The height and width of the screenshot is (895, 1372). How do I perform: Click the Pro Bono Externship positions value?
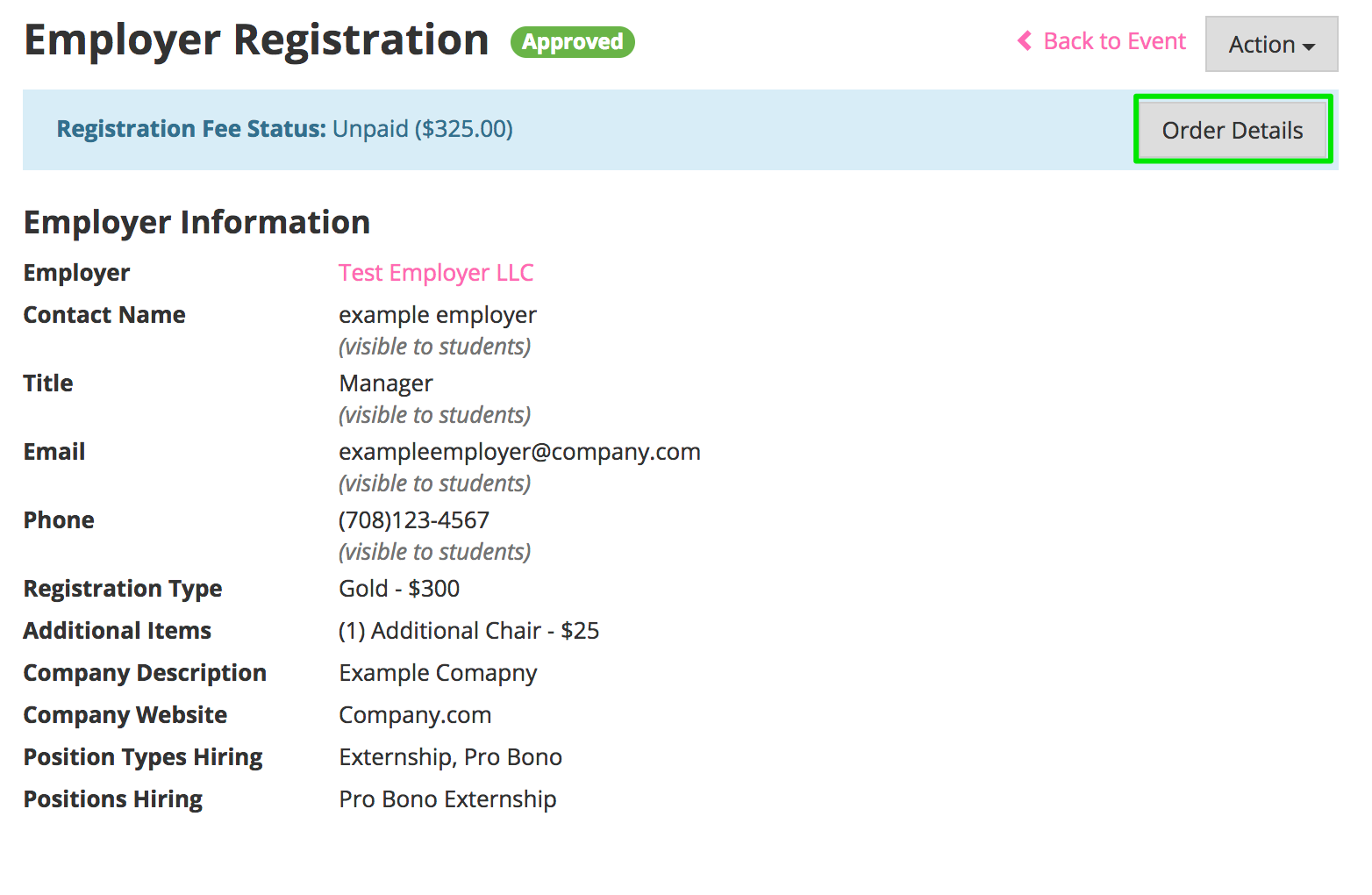(447, 799)
